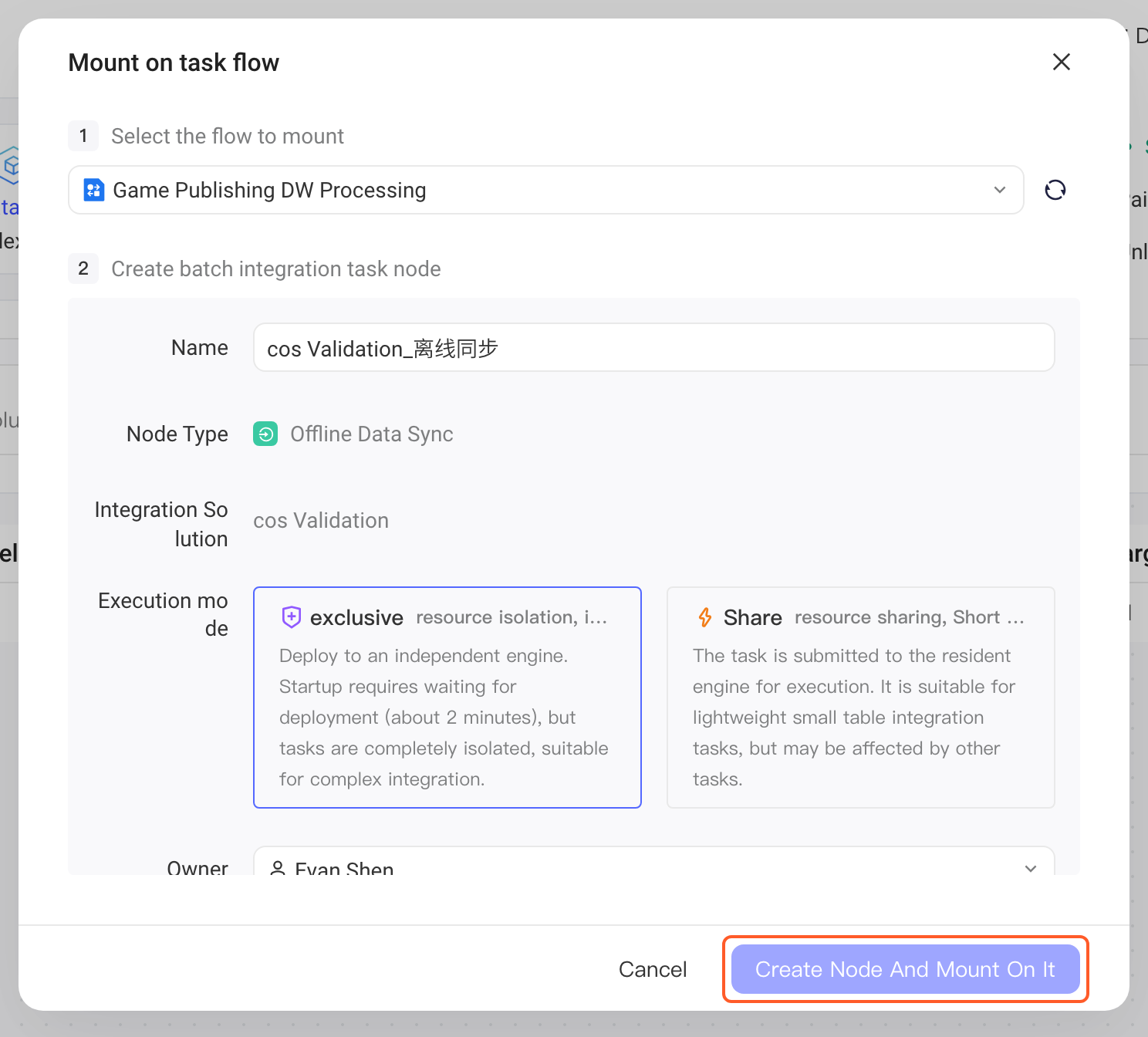The height and width of the screenshot is (1037, 1148).
Task: Click Create batch integration task node heading
Action: (x=276, y=269)
